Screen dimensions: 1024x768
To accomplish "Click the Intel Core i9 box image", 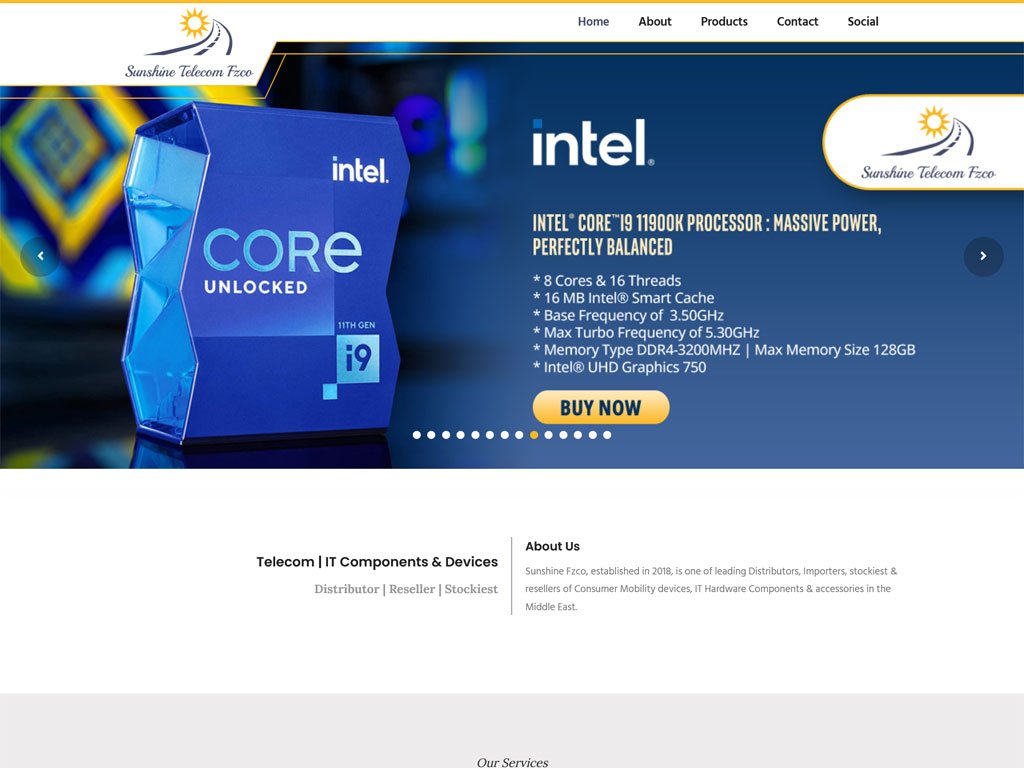I will 265,274.
